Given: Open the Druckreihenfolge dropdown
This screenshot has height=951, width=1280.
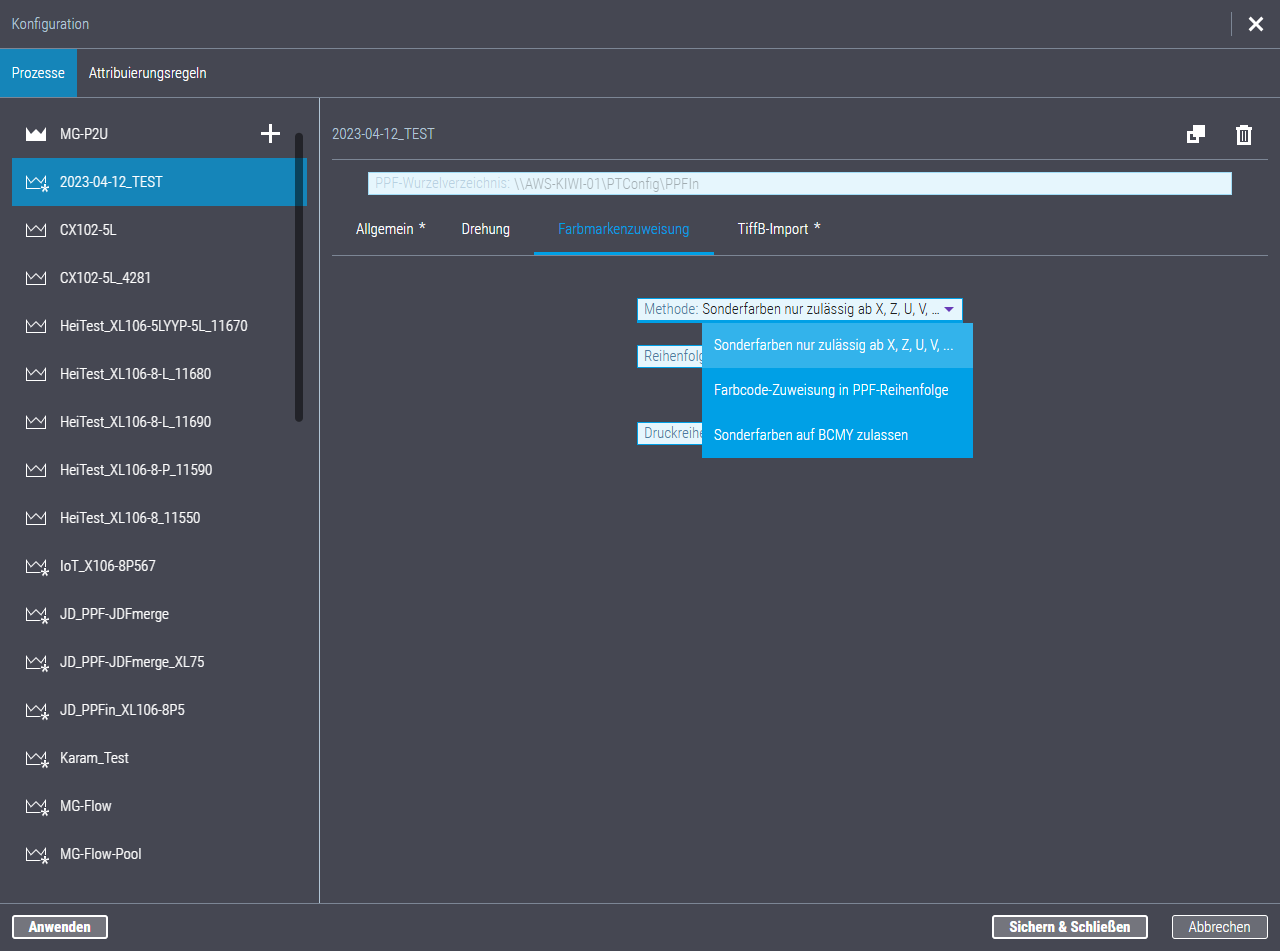Looking at the screenshot, I should coord(671,433).
